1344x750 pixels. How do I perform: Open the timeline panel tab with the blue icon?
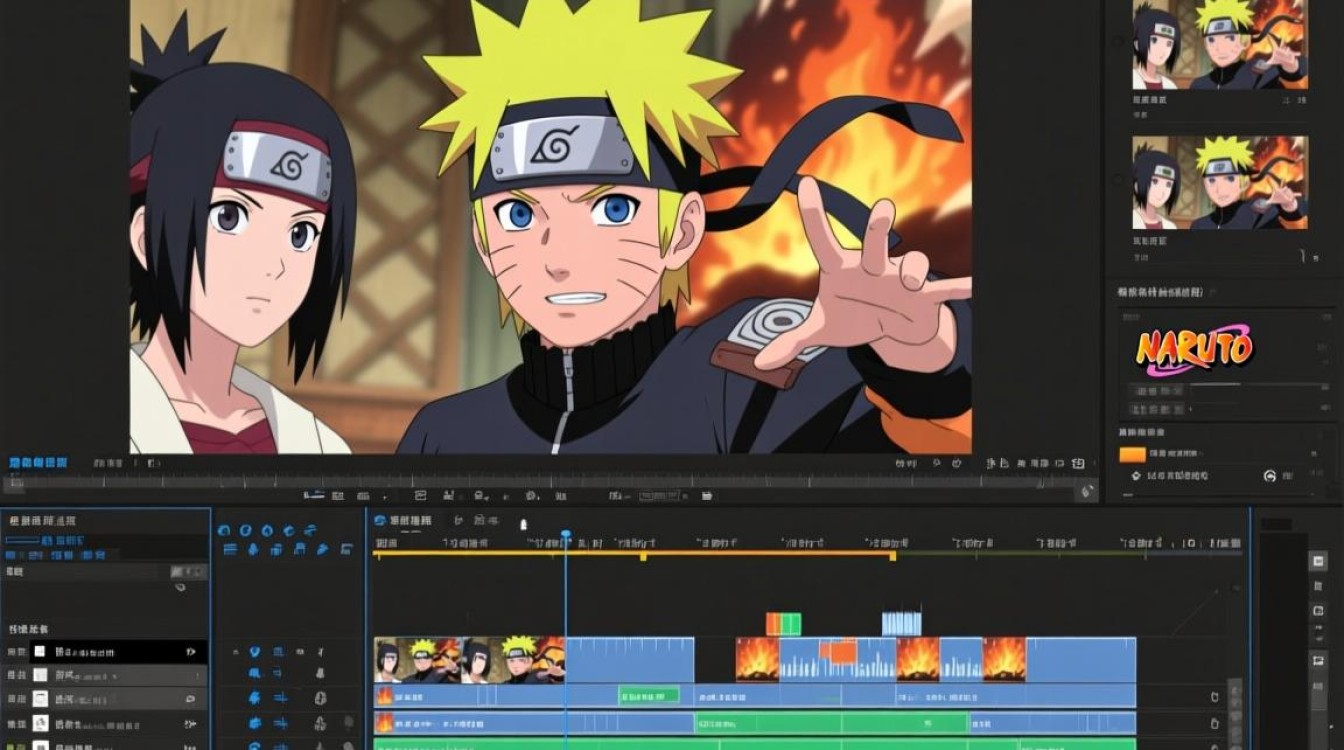click(x=402, y=520)
